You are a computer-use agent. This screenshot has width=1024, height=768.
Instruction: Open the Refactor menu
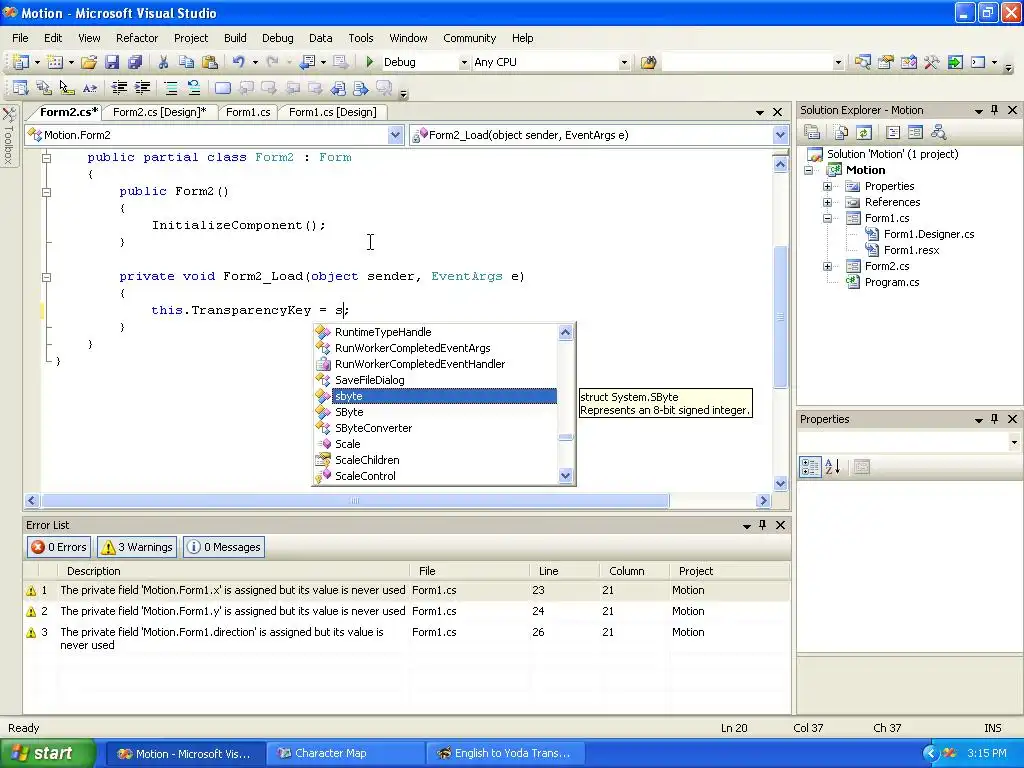tap(136, 38)
